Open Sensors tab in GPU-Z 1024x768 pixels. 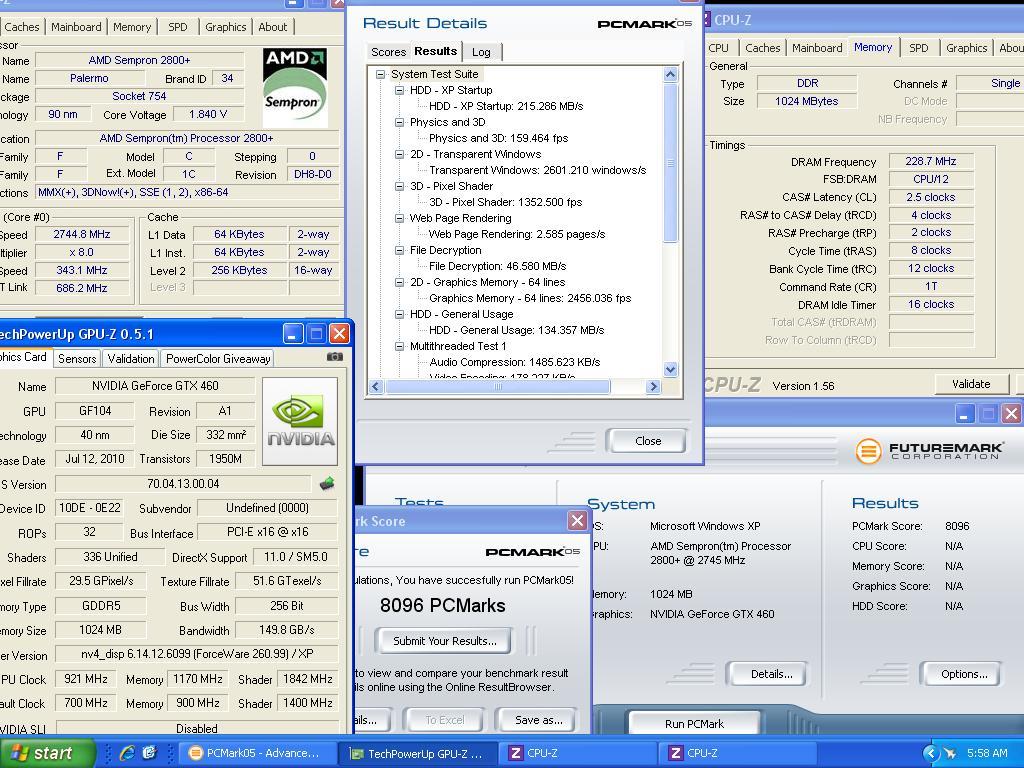click(77, 359)
